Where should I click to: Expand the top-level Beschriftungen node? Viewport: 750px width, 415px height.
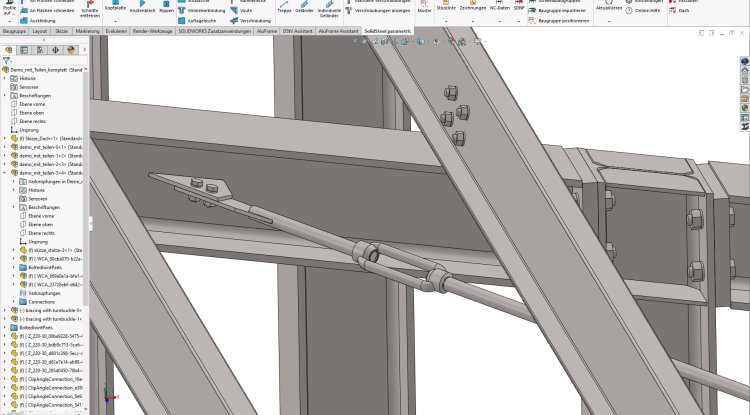click(x=5, y=96)
